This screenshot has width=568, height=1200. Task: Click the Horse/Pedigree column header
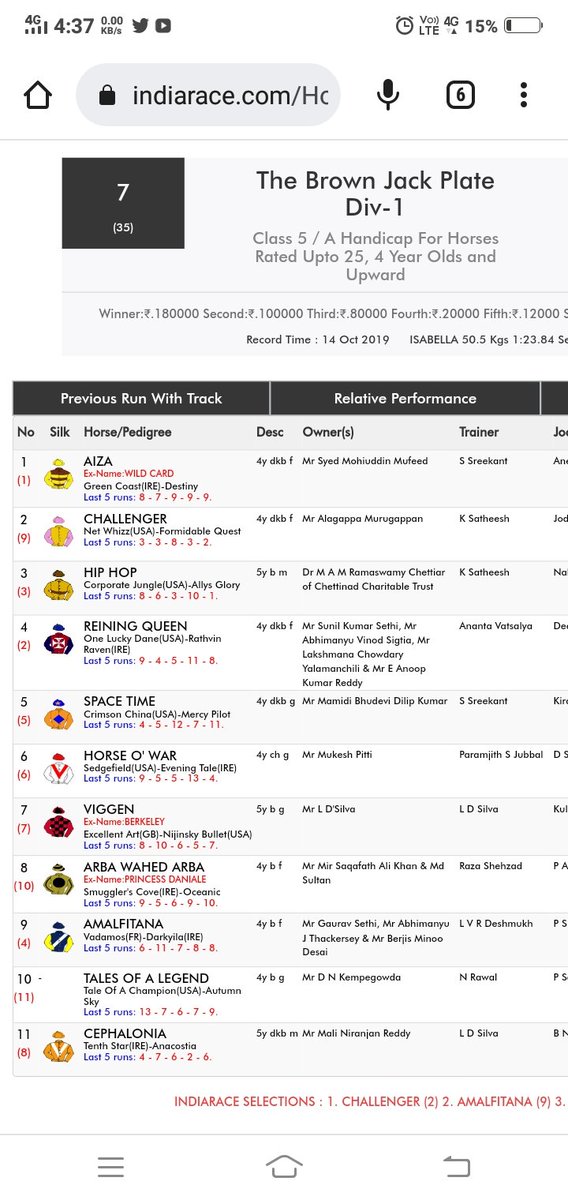[128, 433]
